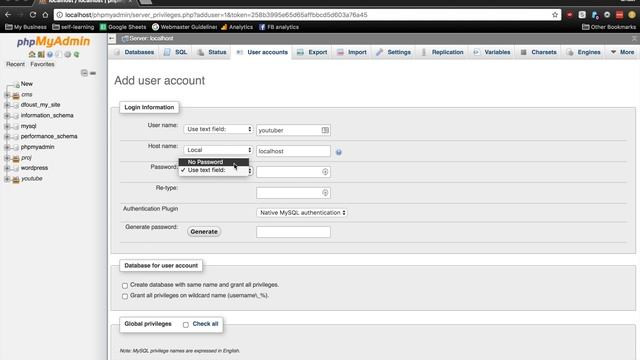
Task: Reload the page with browser refresh
Action: (33, 15)
